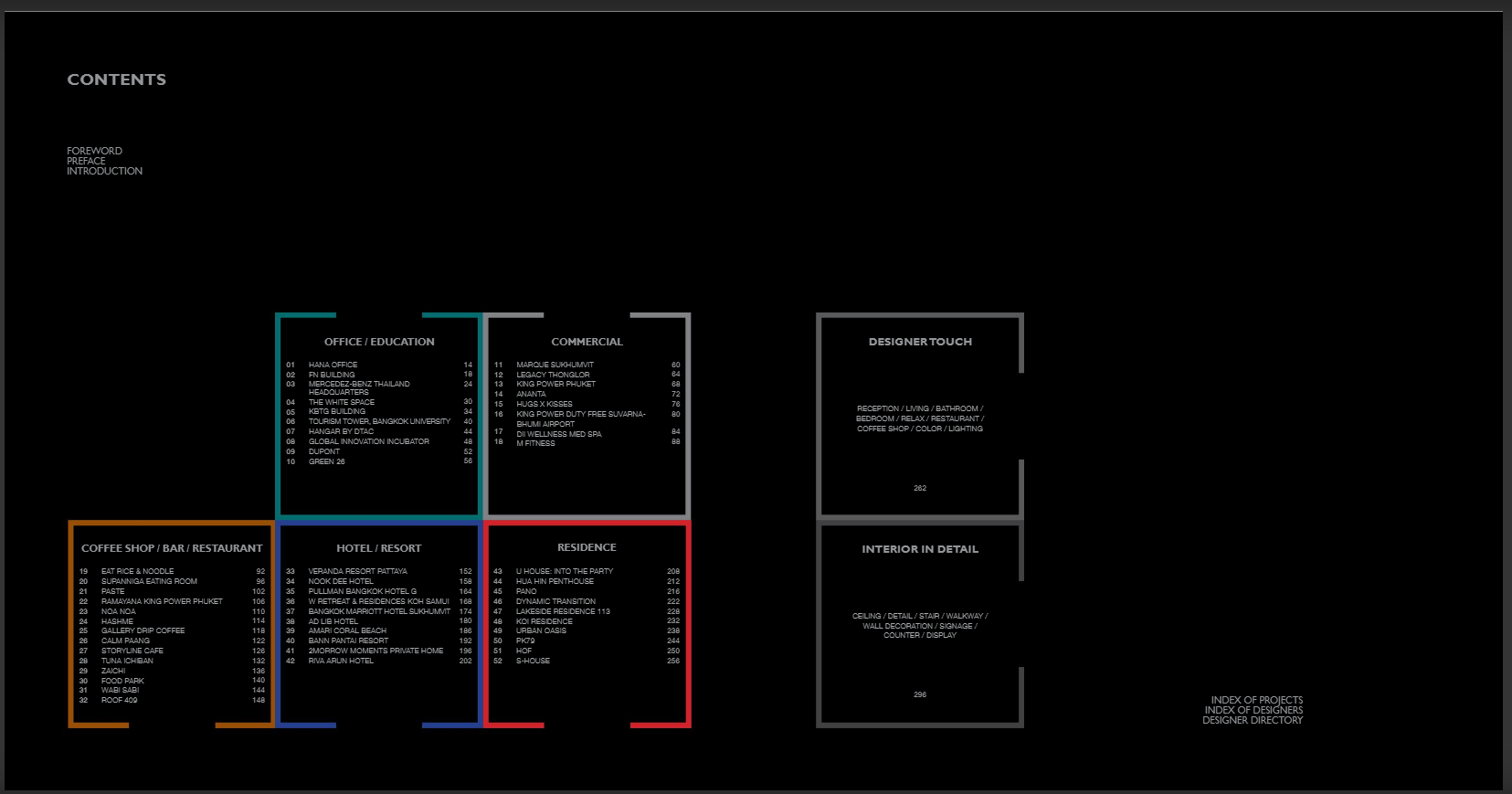Click the CONTENTS heading
The height and width of the screenshot is (794, 1512).
(117, 79)
